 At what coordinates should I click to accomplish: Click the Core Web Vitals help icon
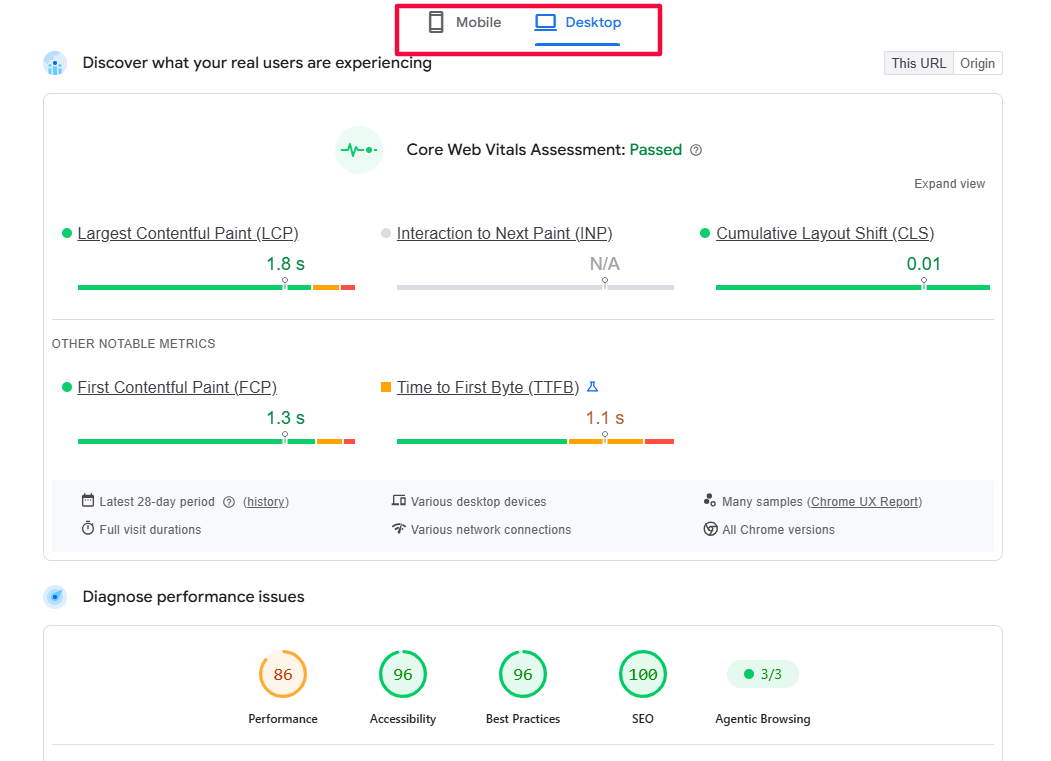coord(696,150)
